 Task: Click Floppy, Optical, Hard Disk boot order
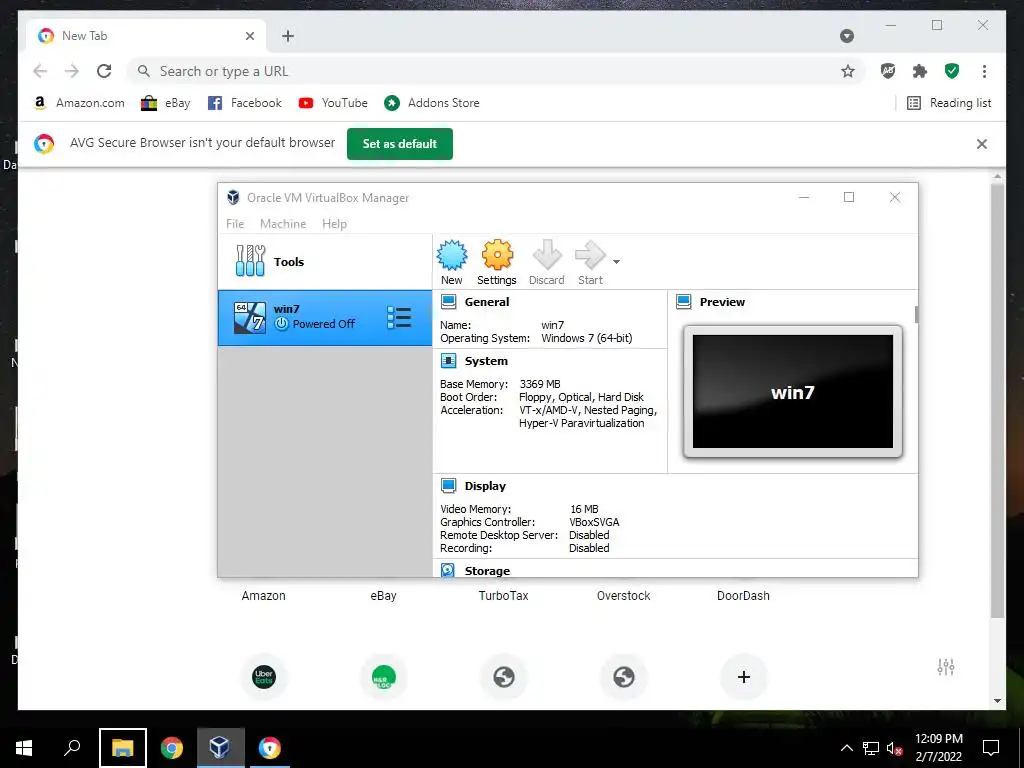[581, 397]
